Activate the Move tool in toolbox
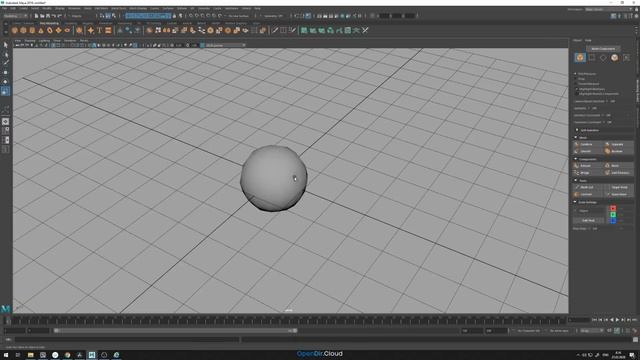This screenshot has width=640, height=360. tap(5, 72)
